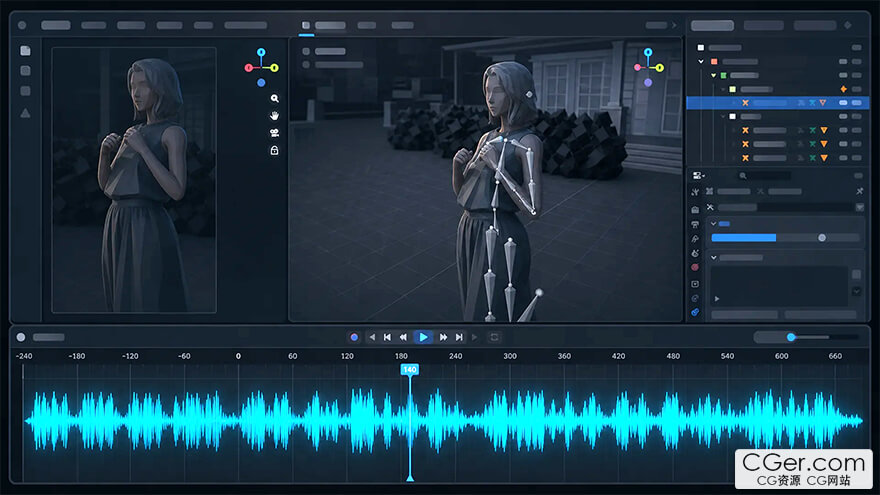Toggle first visibility pill on highlighted outliner row
The width and height of the screenshot is (880, 495).
tap(843, 103)
